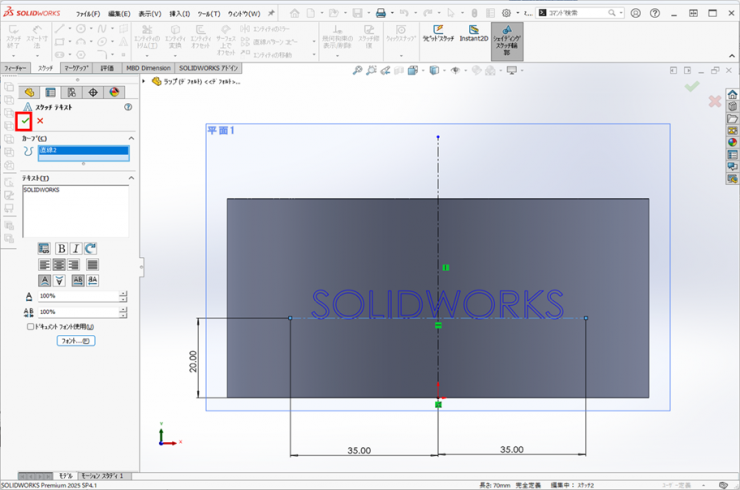
Task: Collapse the Text section
Action: [130, 178]
